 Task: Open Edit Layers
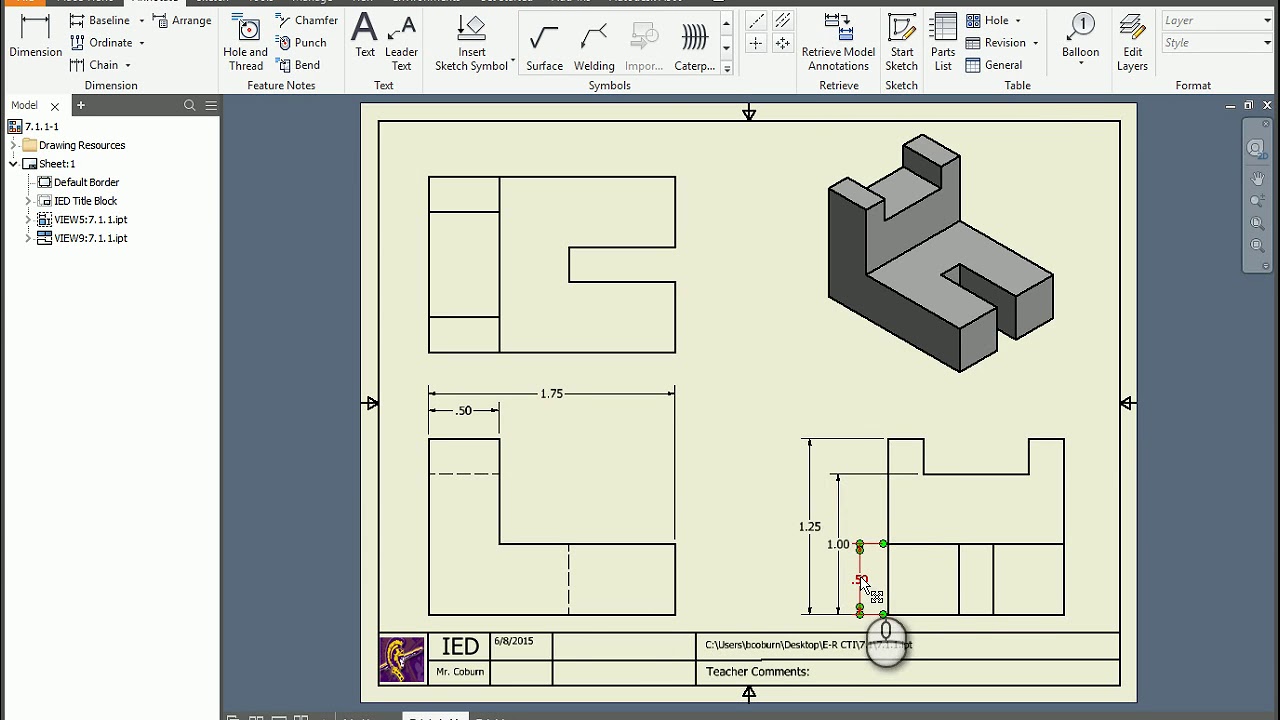(x=1132, y=43)
